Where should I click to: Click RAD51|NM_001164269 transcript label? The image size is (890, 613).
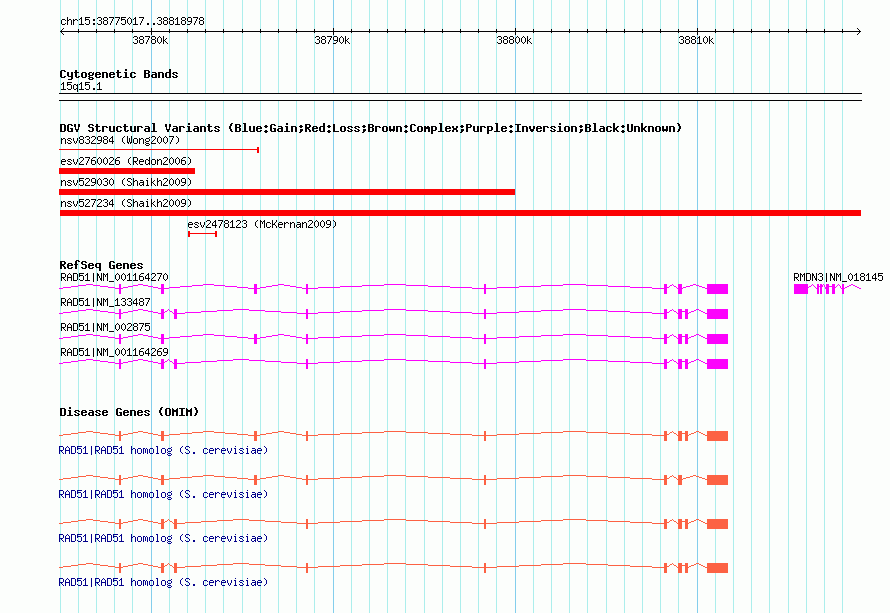(x=114, y=352)
